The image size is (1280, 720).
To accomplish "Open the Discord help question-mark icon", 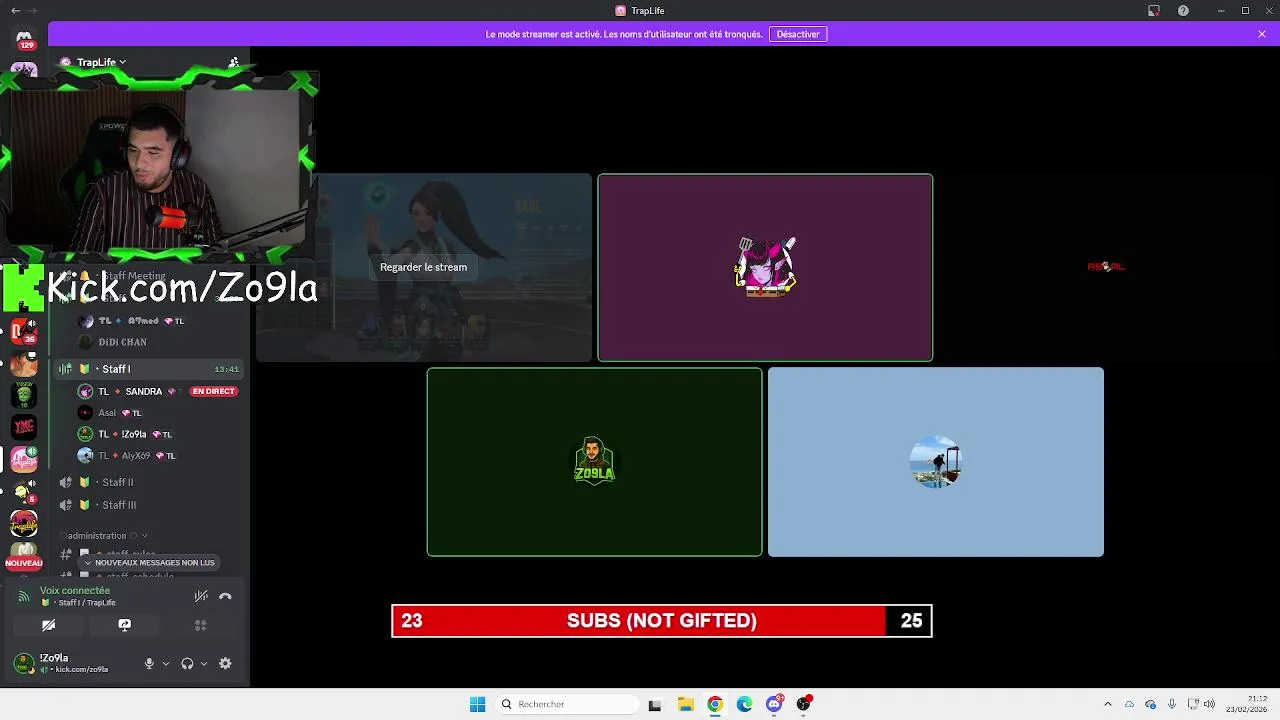I will click(1183, 10).
